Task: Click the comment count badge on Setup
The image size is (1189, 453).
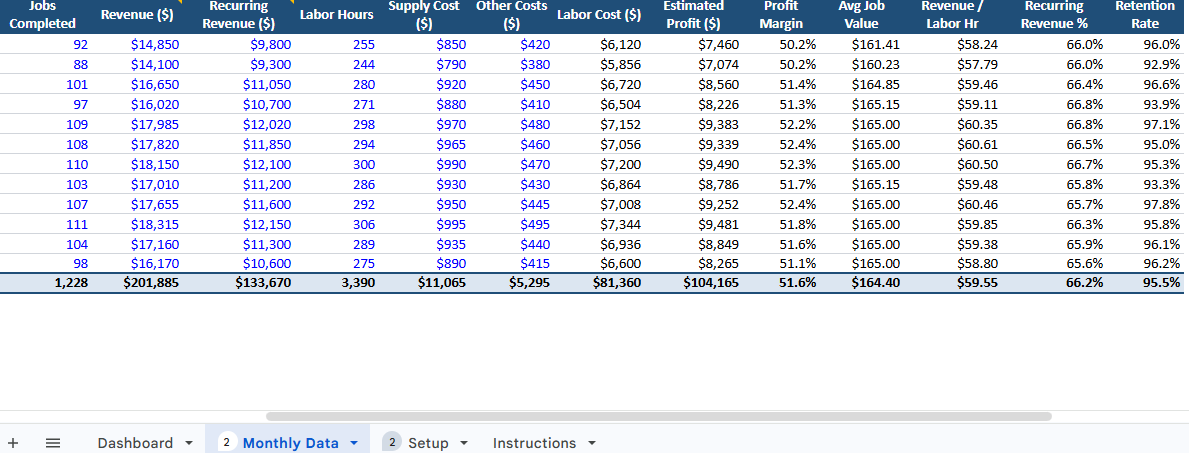Action: (391, 442)
